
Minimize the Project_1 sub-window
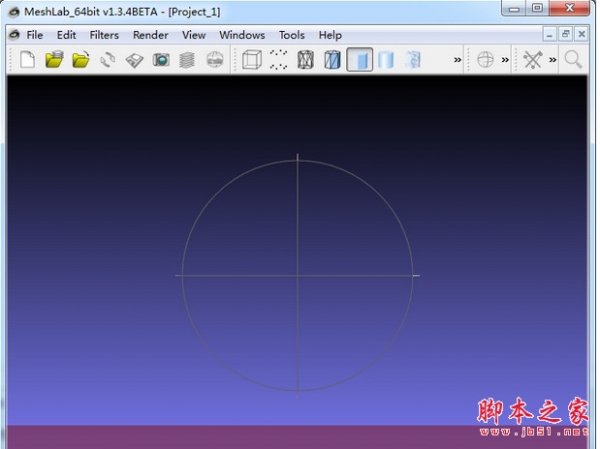coord(549,35)
